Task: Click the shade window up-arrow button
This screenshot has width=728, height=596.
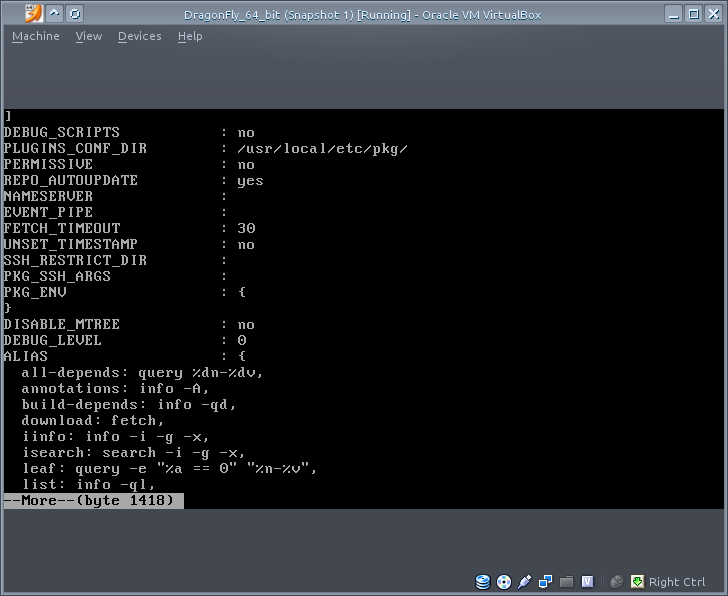Action: pyautogui.click(x=55, y=14)
